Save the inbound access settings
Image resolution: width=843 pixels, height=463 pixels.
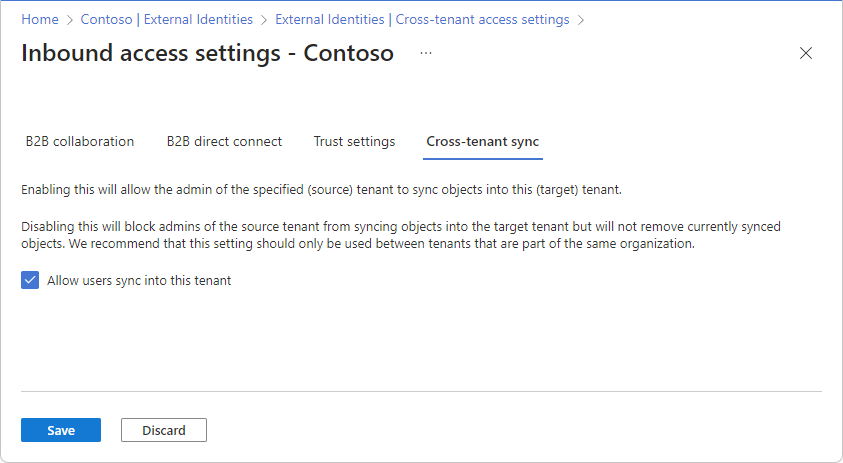[x=61, y=430]
